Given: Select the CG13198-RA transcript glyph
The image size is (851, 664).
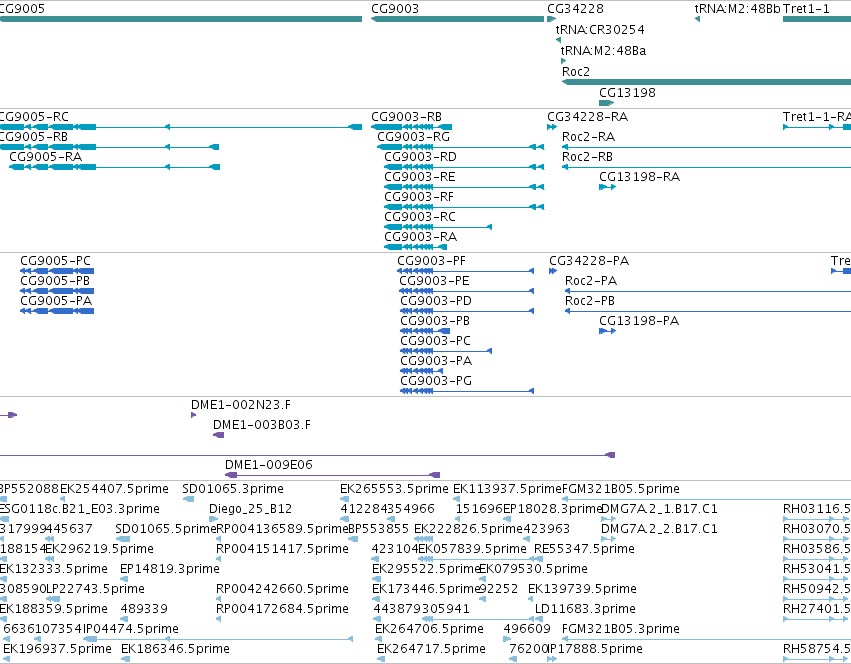Looking at the screenshot, I should point(607,187).
